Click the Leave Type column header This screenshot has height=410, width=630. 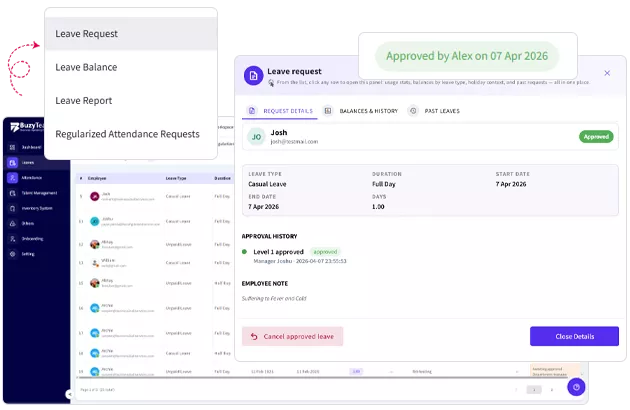[176, 178]
